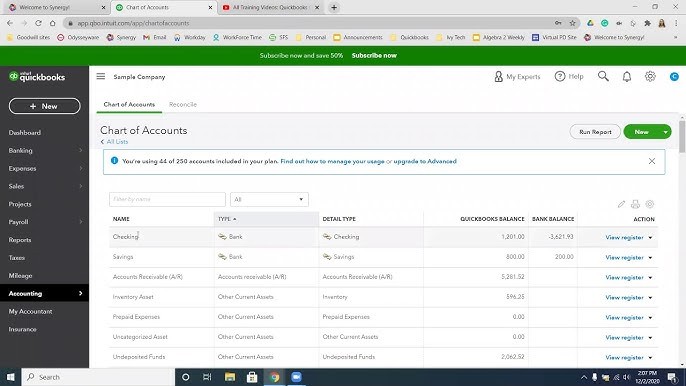Open Zoom from the taskbar
The width and height of the screenshot is (686, 386).
coord(296,377)
